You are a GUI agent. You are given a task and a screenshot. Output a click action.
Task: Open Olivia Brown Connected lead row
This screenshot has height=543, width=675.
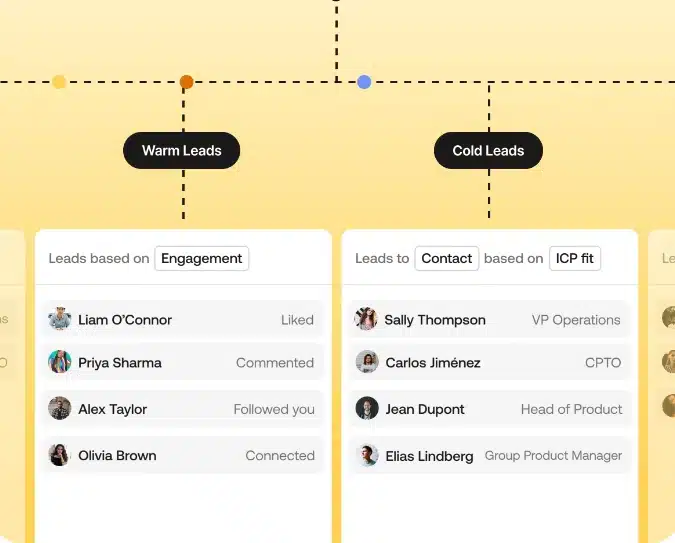(183, 455)
